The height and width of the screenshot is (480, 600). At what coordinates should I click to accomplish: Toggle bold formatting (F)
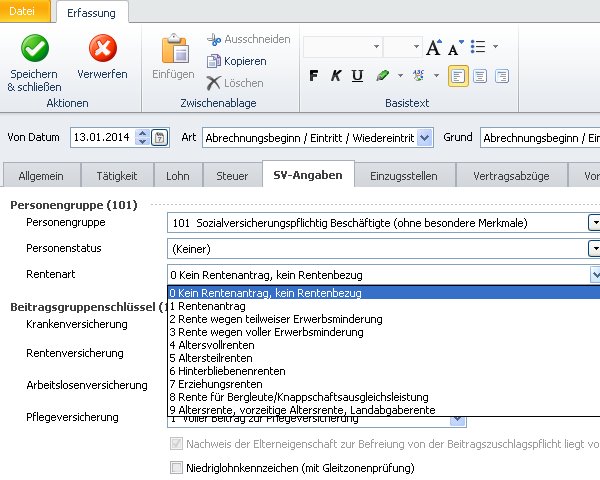point(313,76)
